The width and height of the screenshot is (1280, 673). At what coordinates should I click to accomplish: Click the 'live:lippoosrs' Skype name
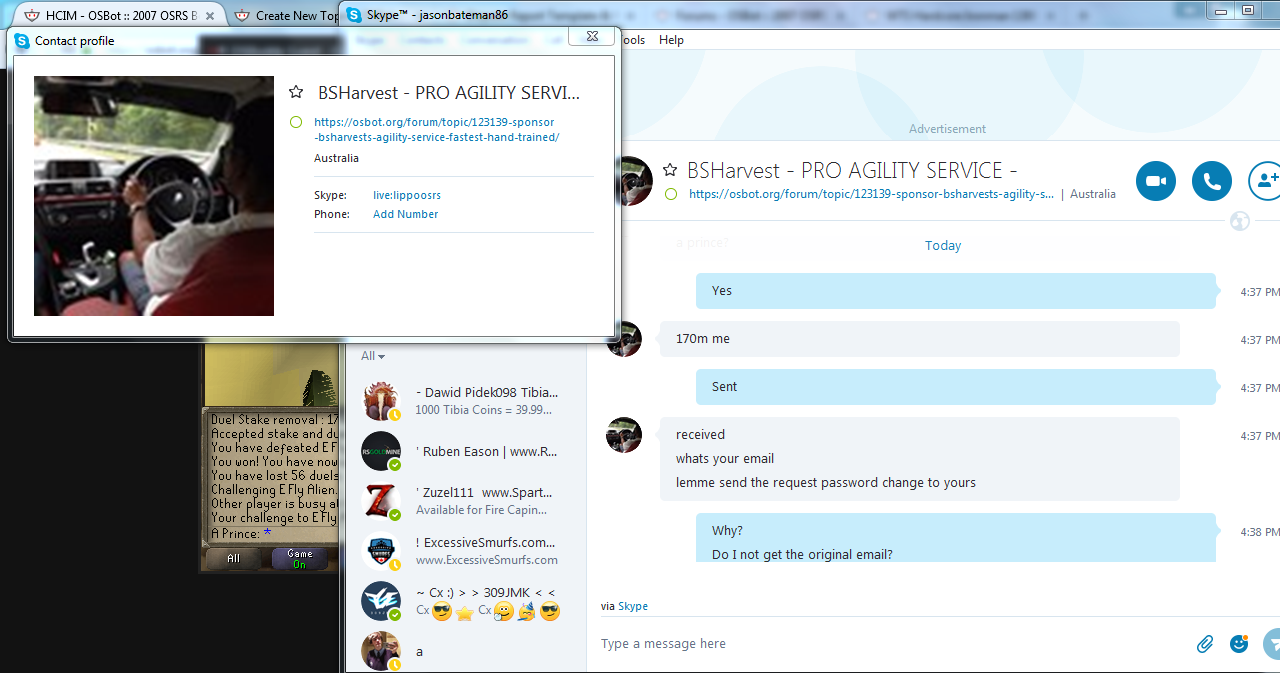coord(407,195)
